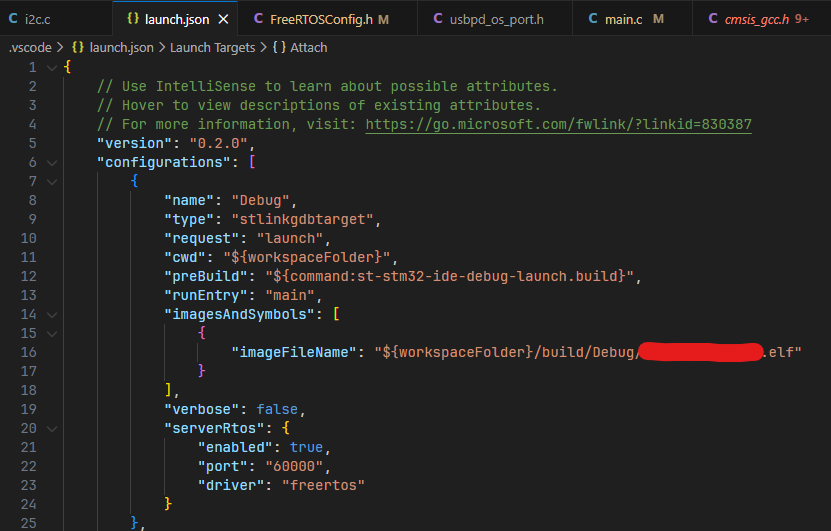Image resolution: width=831 pixels, height=531 pixels.
Task: Collapse the Debug configuration at line 7
Action: pos(52,182)
